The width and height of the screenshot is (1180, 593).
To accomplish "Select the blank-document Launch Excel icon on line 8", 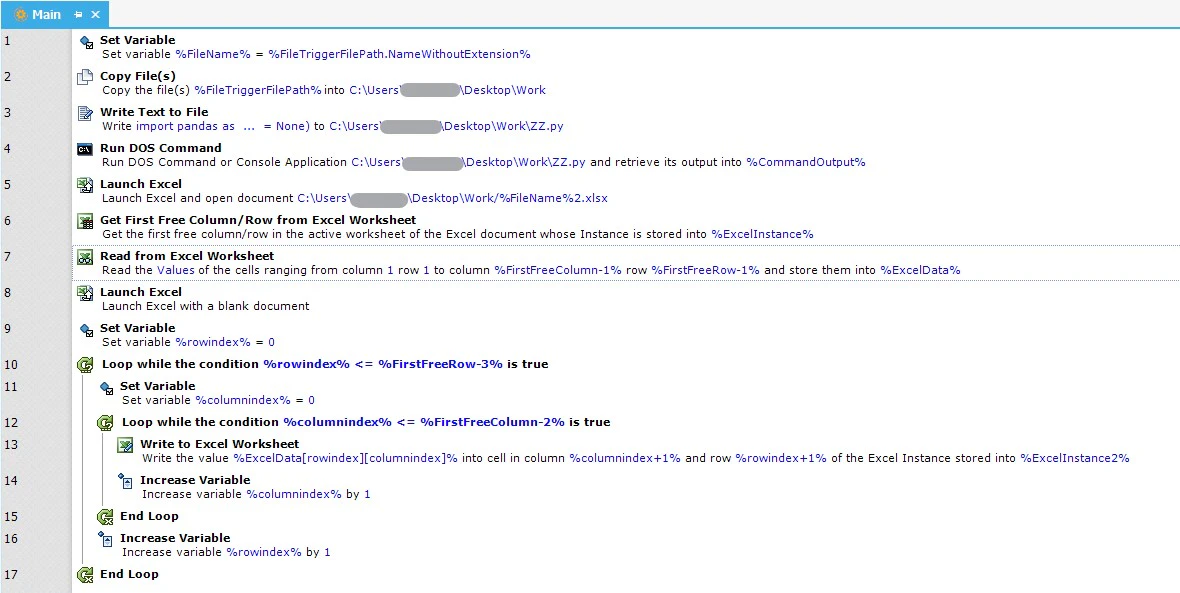I will pyautogui.click(x=85, y=293).
